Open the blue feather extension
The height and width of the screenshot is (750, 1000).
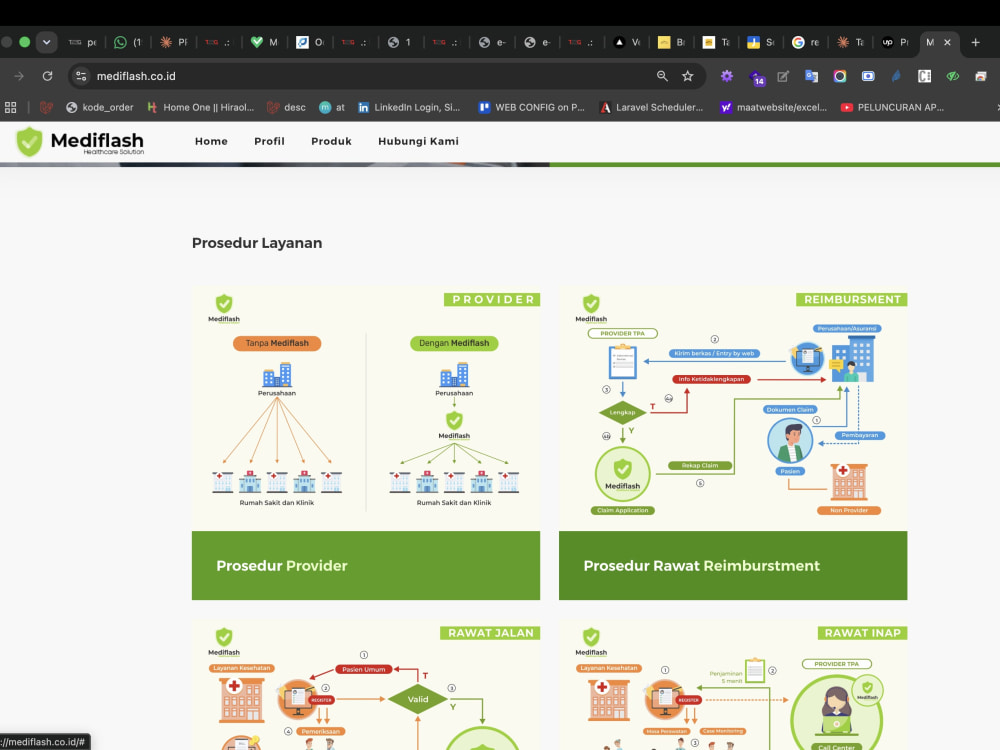click(x=896, y=76)
